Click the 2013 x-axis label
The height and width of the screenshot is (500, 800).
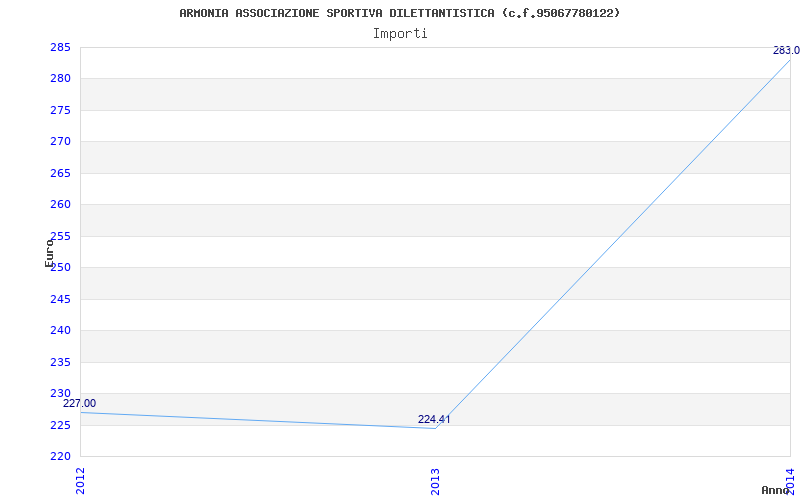tap(435, 481)
